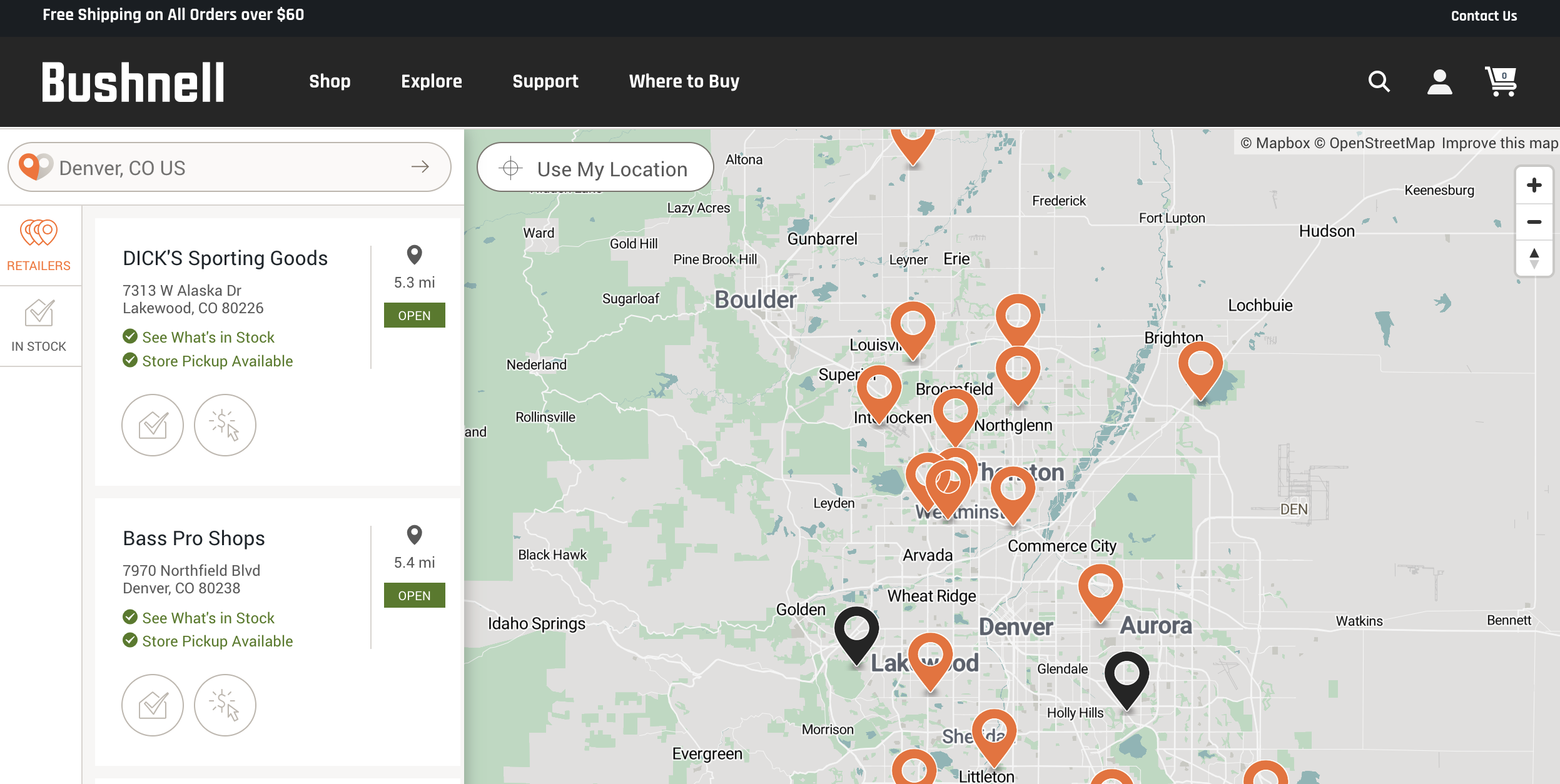Click the Mapbox attribution link
This screenshot has width=1560, height=784.
pos(1275,143)
